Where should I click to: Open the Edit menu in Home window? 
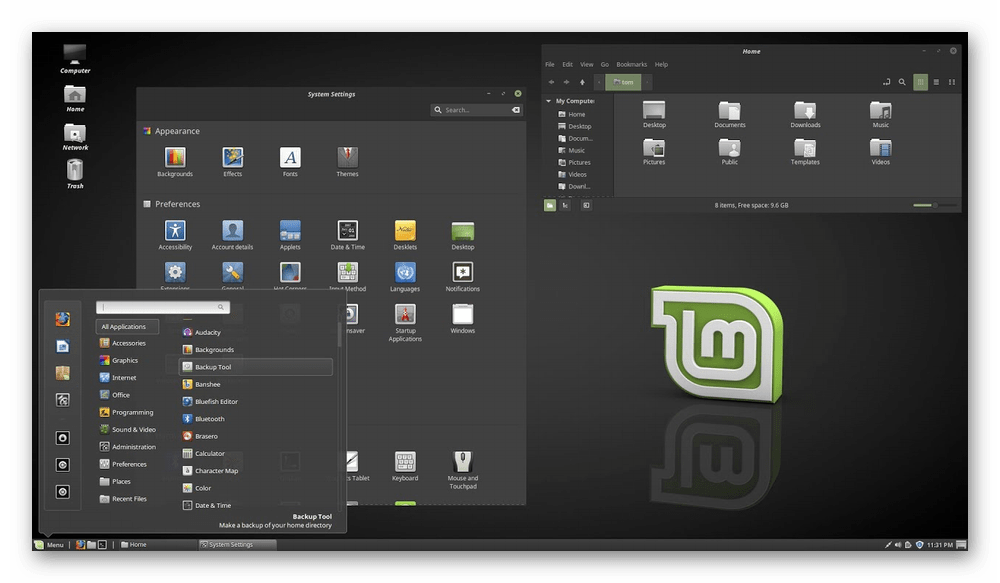567,64
